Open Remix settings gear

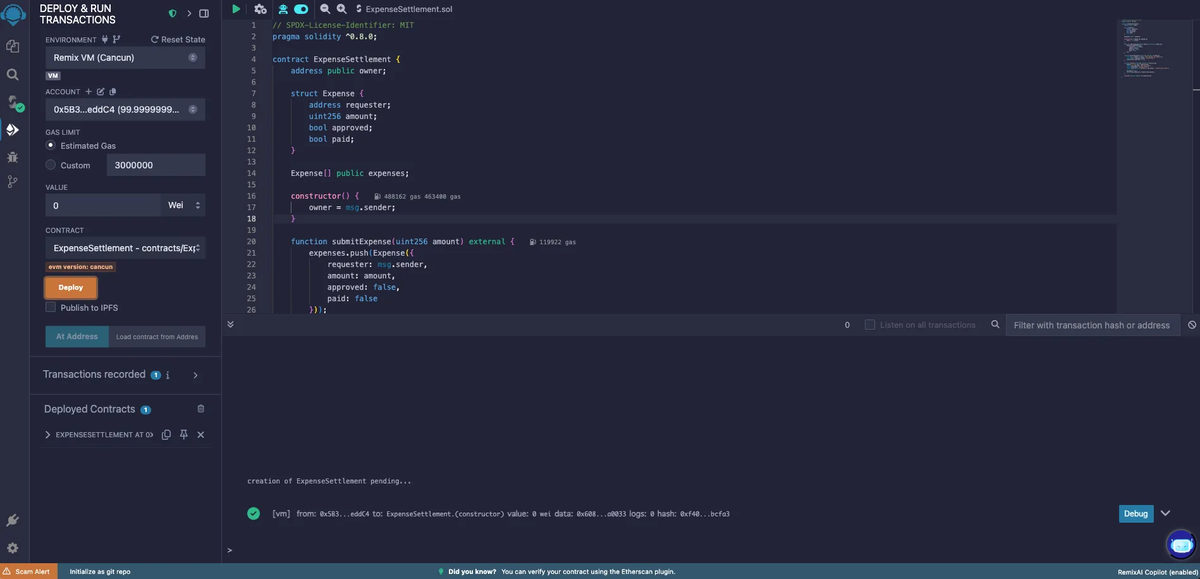(x=13, y=548)
